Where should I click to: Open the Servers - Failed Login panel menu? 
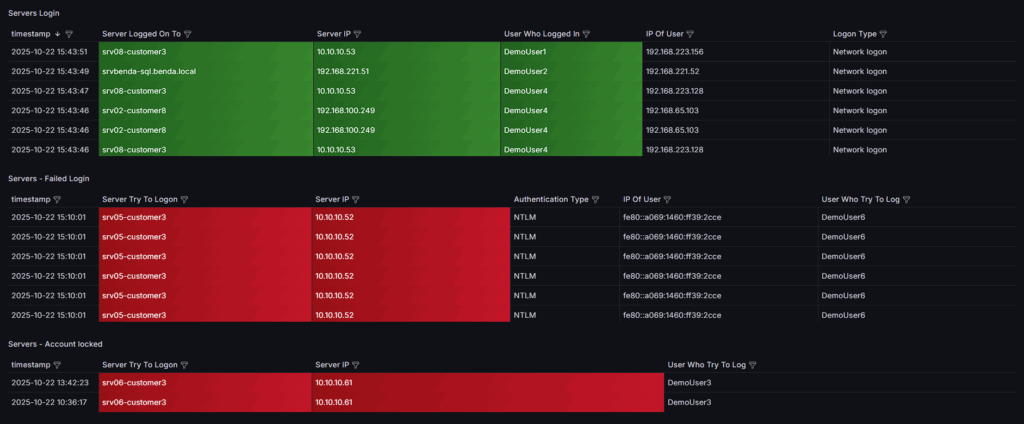tap(49, 178)
